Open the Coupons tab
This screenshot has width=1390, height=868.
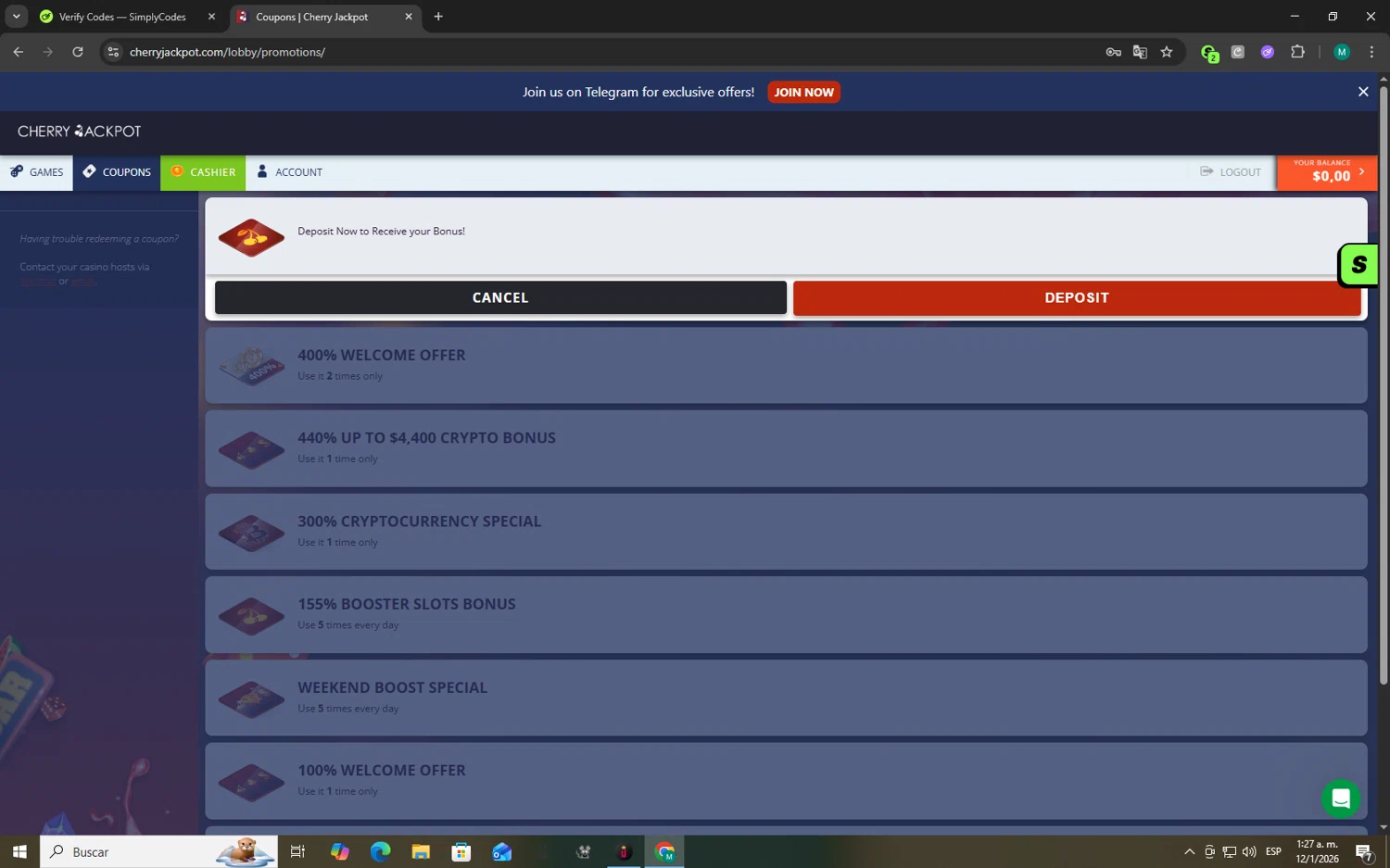[117, 172]
